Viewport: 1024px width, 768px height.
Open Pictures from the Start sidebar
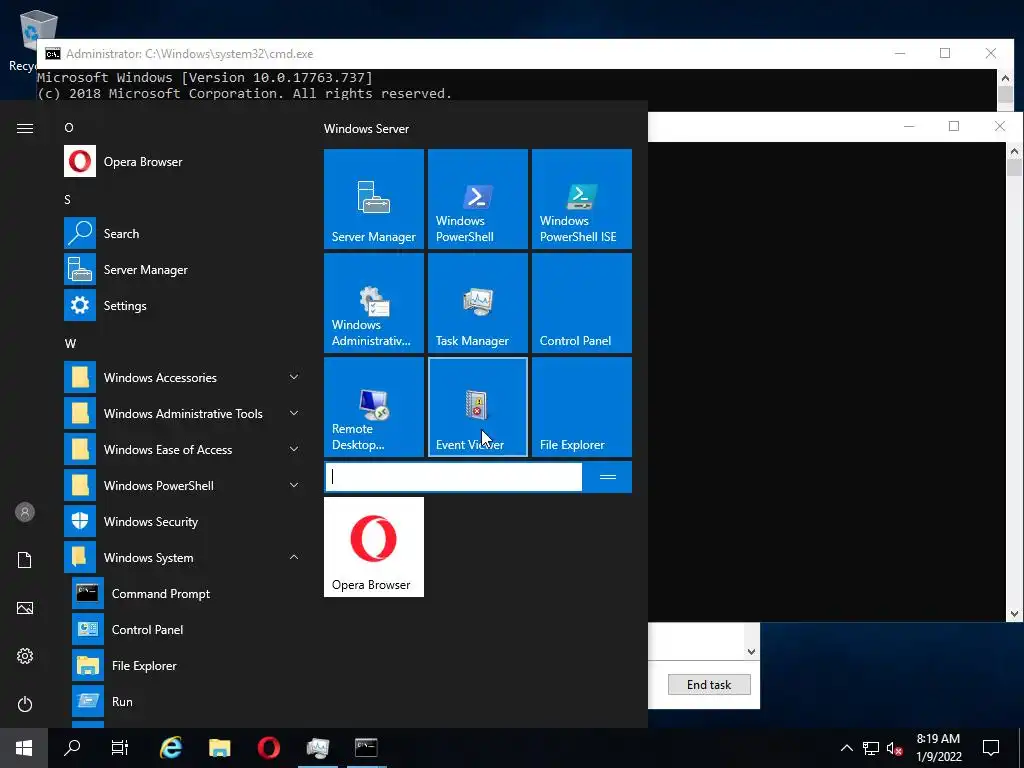[25, 608]
